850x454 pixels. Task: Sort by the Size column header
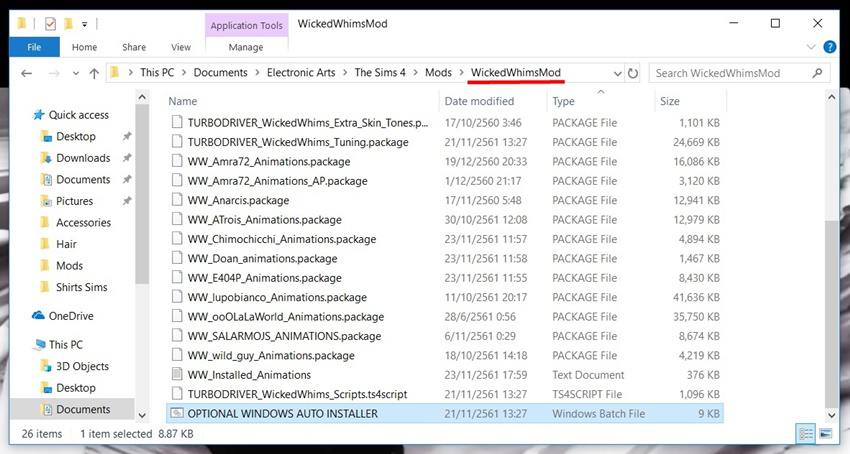click(669, 101)
